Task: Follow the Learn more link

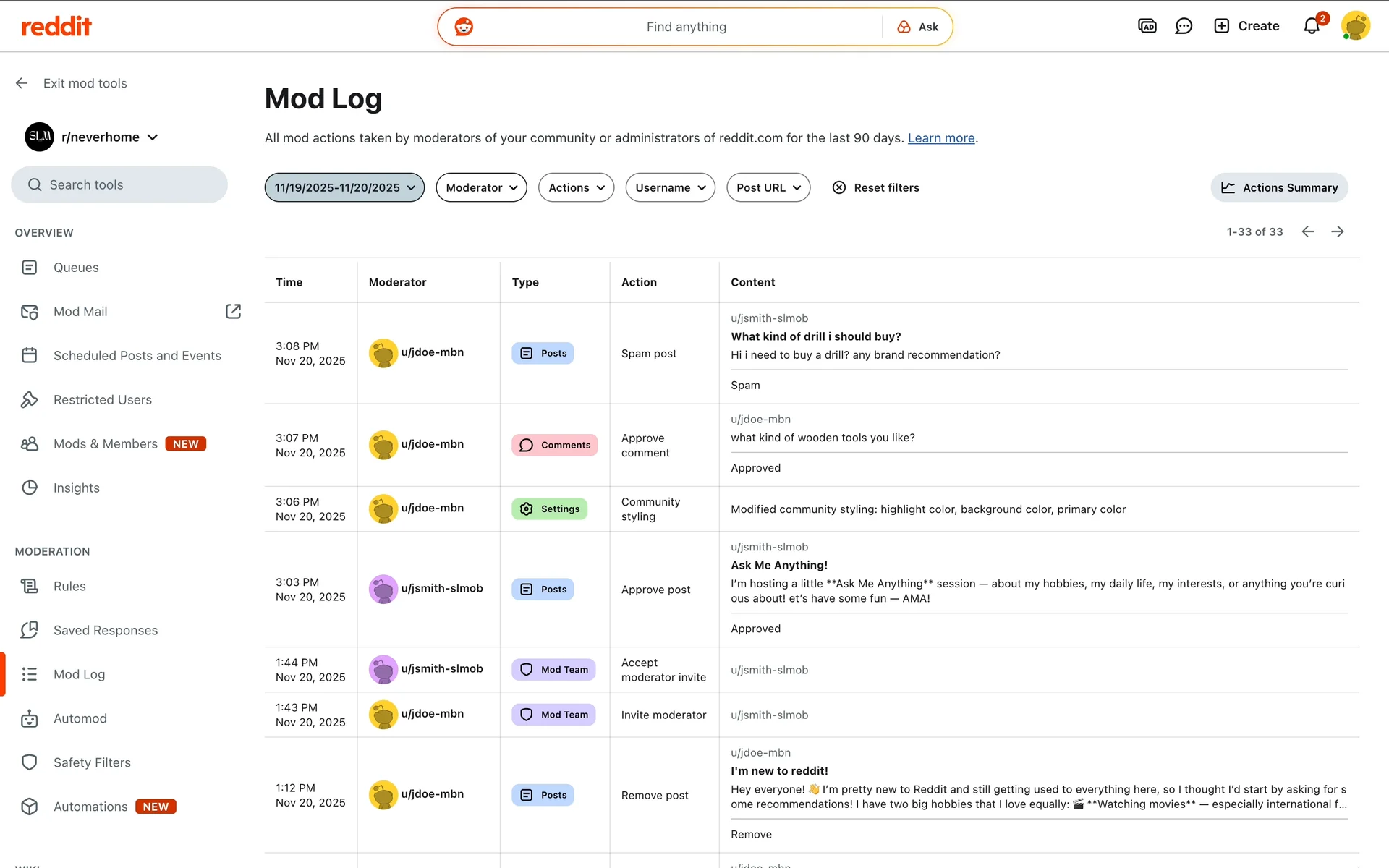Action: click(940, 138)
